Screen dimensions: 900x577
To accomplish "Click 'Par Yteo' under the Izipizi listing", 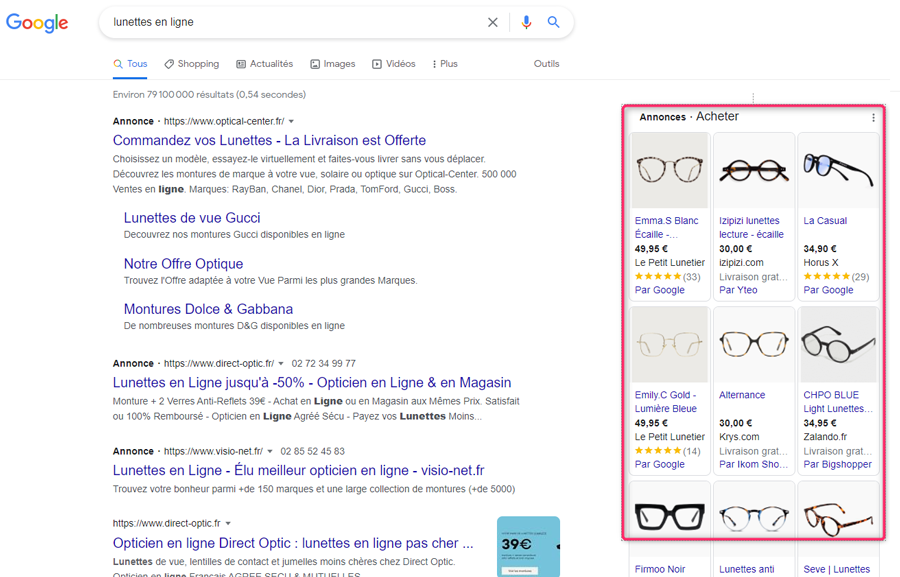I will tap(738, 291).
